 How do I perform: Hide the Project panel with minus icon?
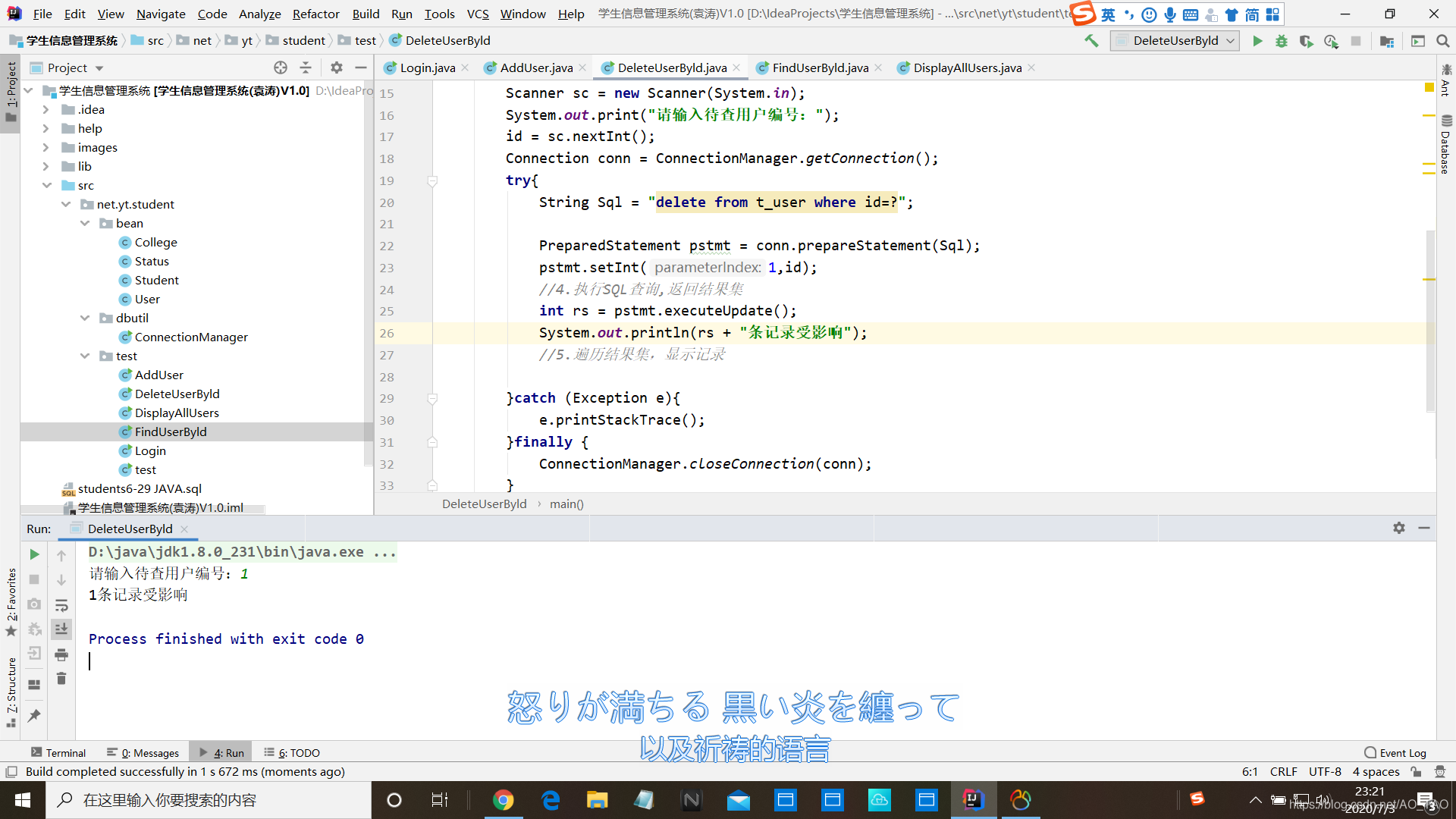point(361,67)
